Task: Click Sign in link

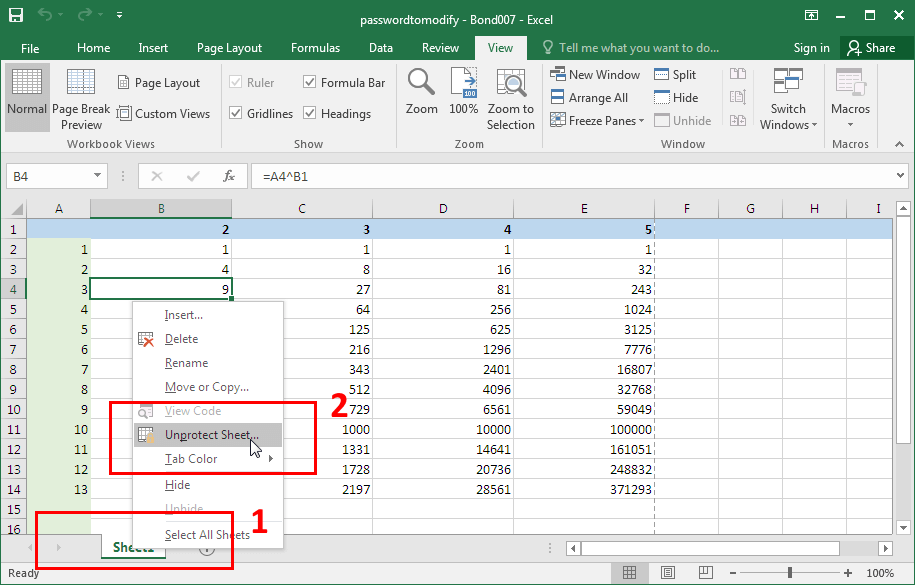Action: click(x=811, y=48)
